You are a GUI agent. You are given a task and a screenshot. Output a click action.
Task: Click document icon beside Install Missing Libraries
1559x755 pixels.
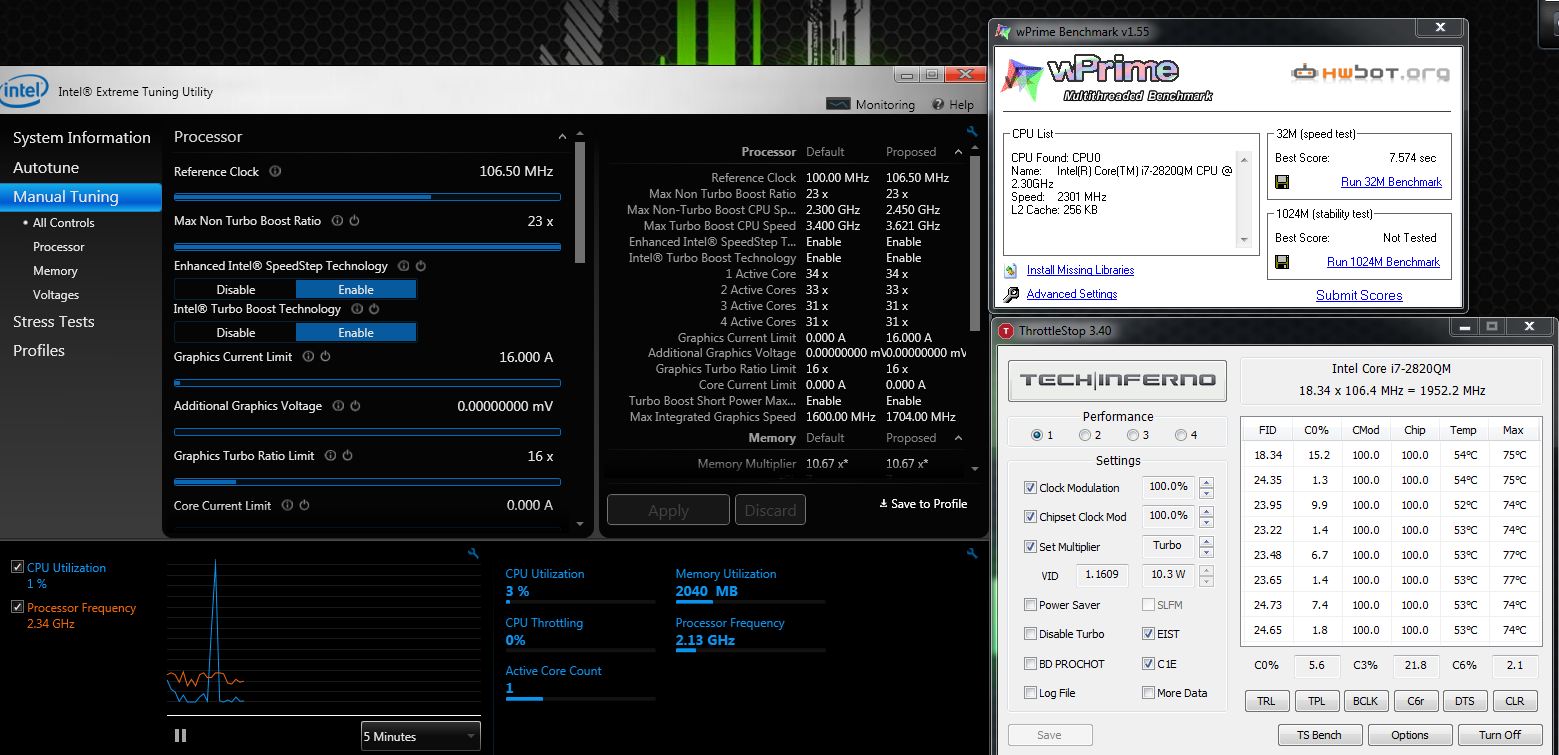(1011, 270)
